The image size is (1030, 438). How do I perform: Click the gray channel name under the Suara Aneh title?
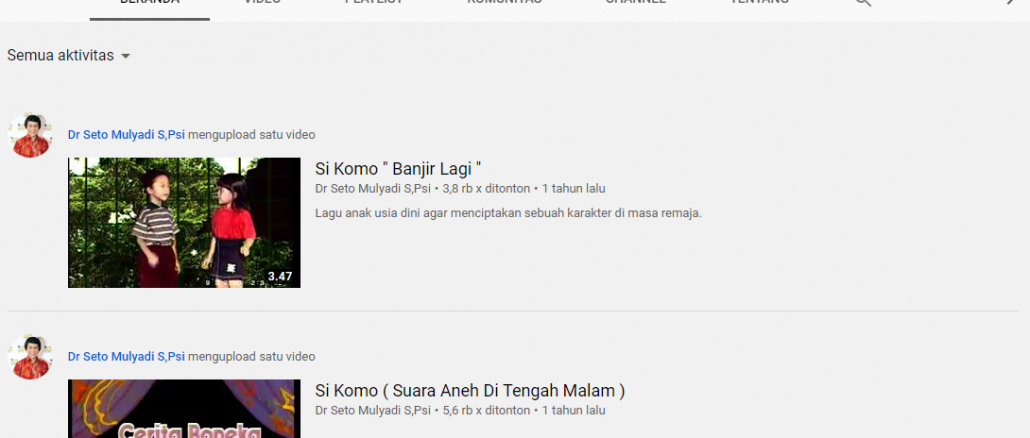click(x=373, y=410)
